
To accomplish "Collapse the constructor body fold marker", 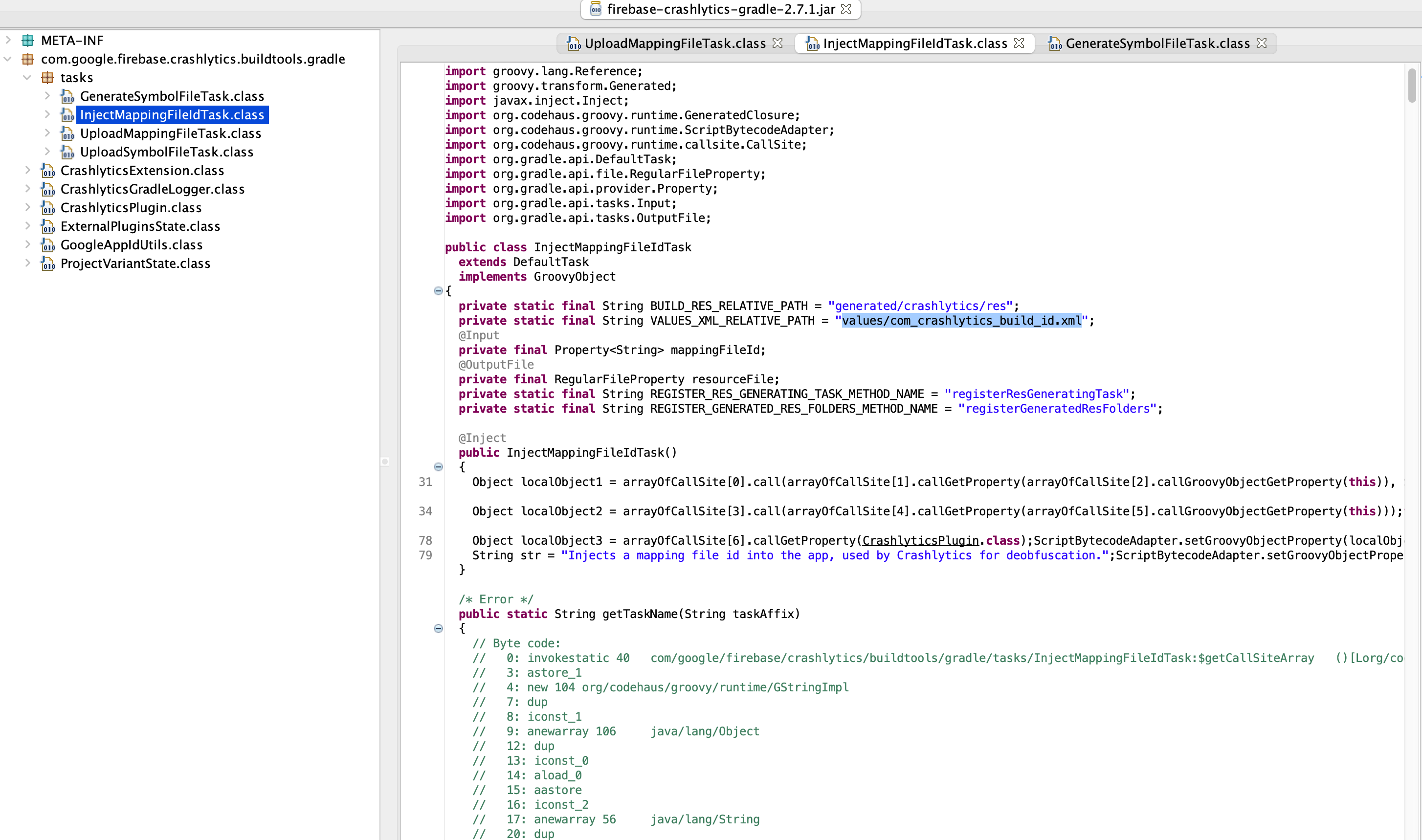I will (x=438, y=467).
